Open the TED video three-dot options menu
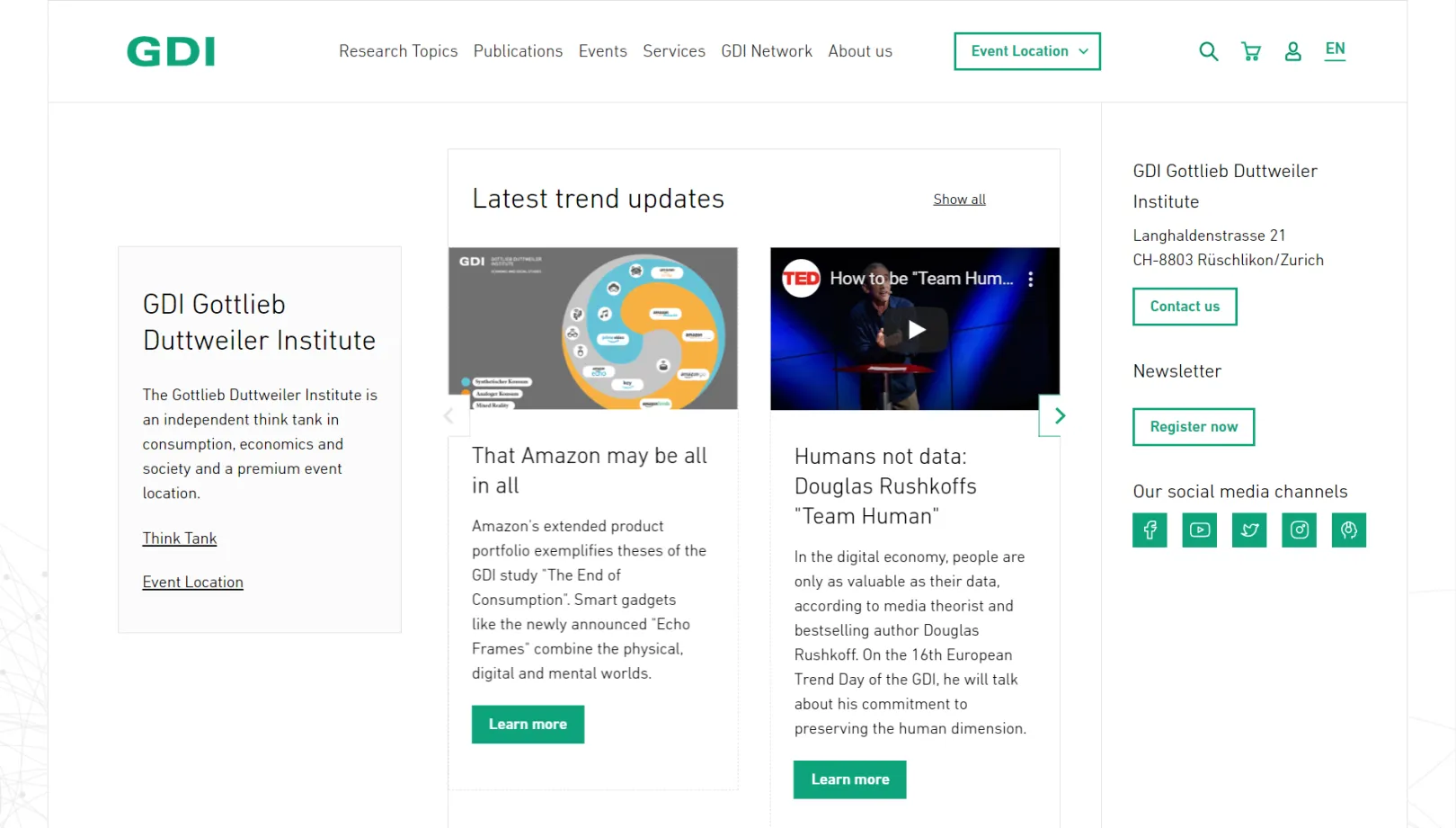 (x=1031, y=279)
